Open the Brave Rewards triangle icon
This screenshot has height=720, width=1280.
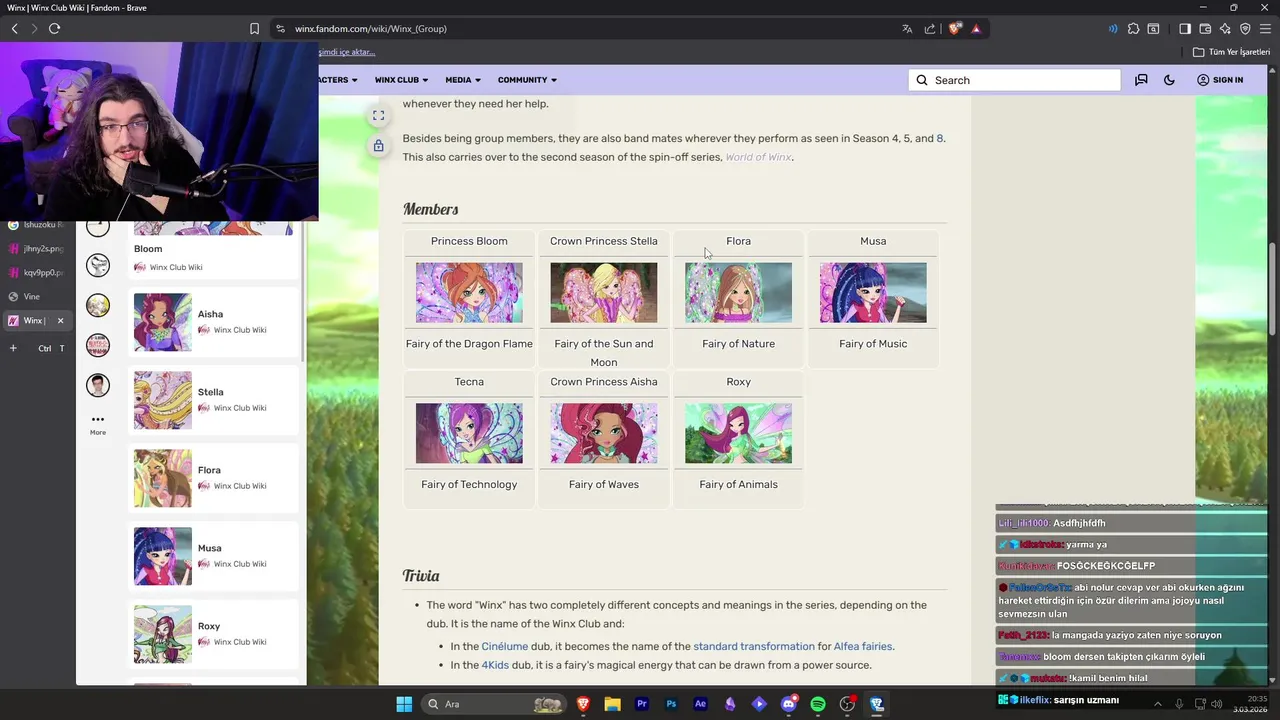[x=976, y=29]
